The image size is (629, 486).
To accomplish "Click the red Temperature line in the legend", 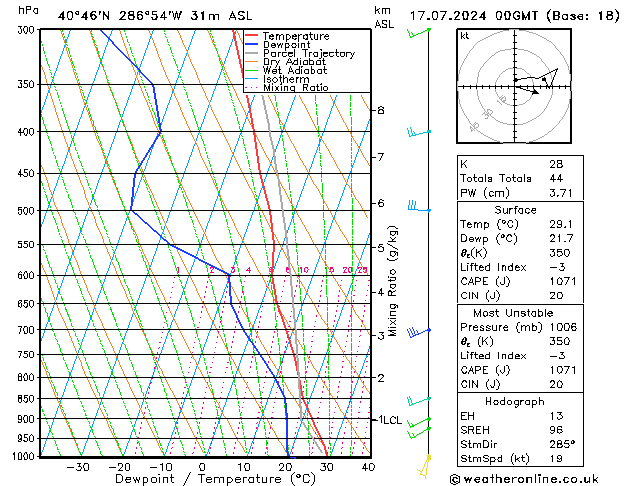I will 251,36.
